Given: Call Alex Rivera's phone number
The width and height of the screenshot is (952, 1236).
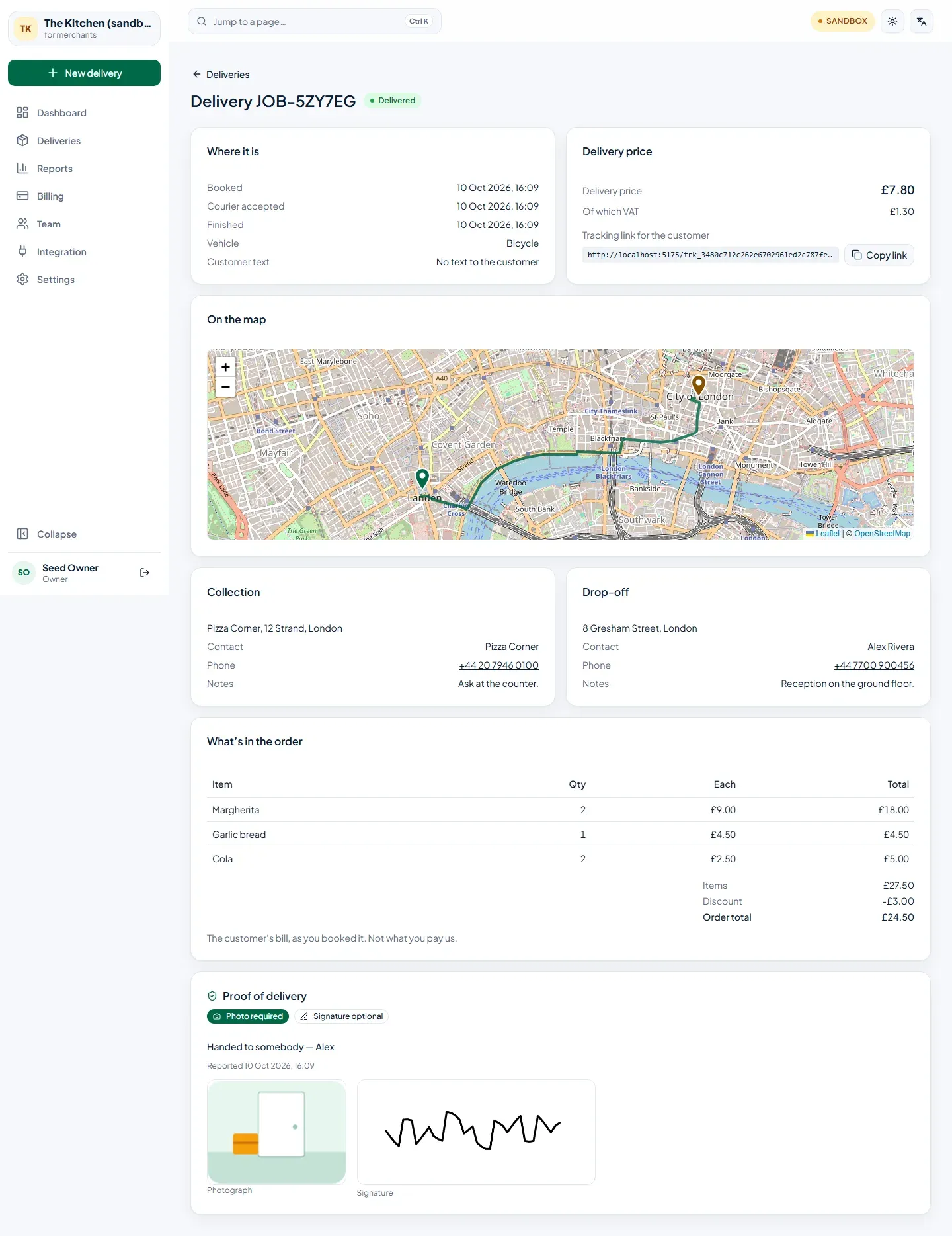Looking at the screenshot, I should pos(874,665).
